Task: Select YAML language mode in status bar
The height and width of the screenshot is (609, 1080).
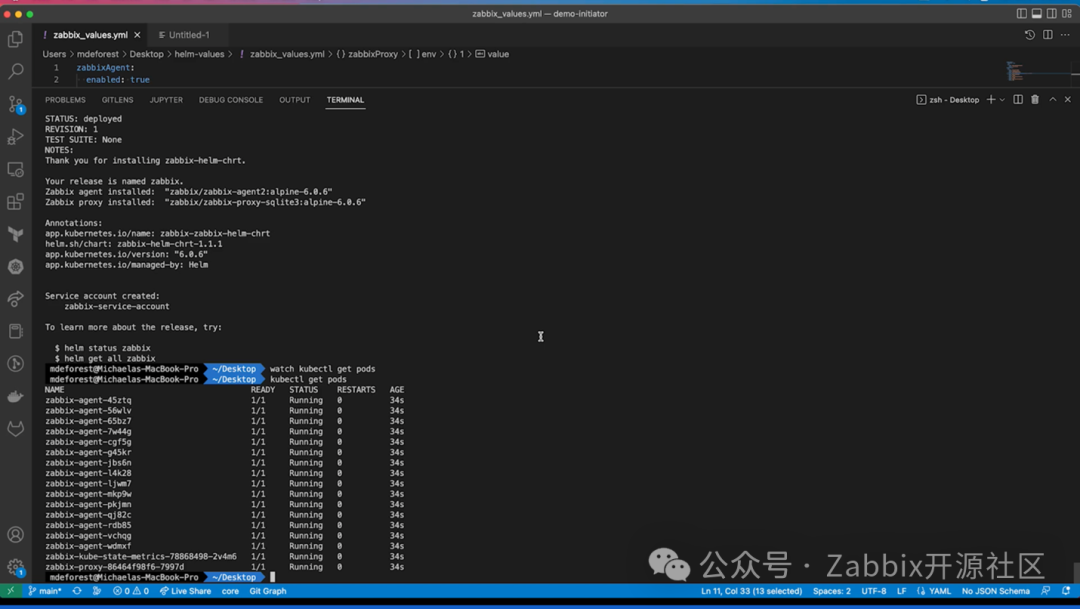Action: tap(939, 591)
